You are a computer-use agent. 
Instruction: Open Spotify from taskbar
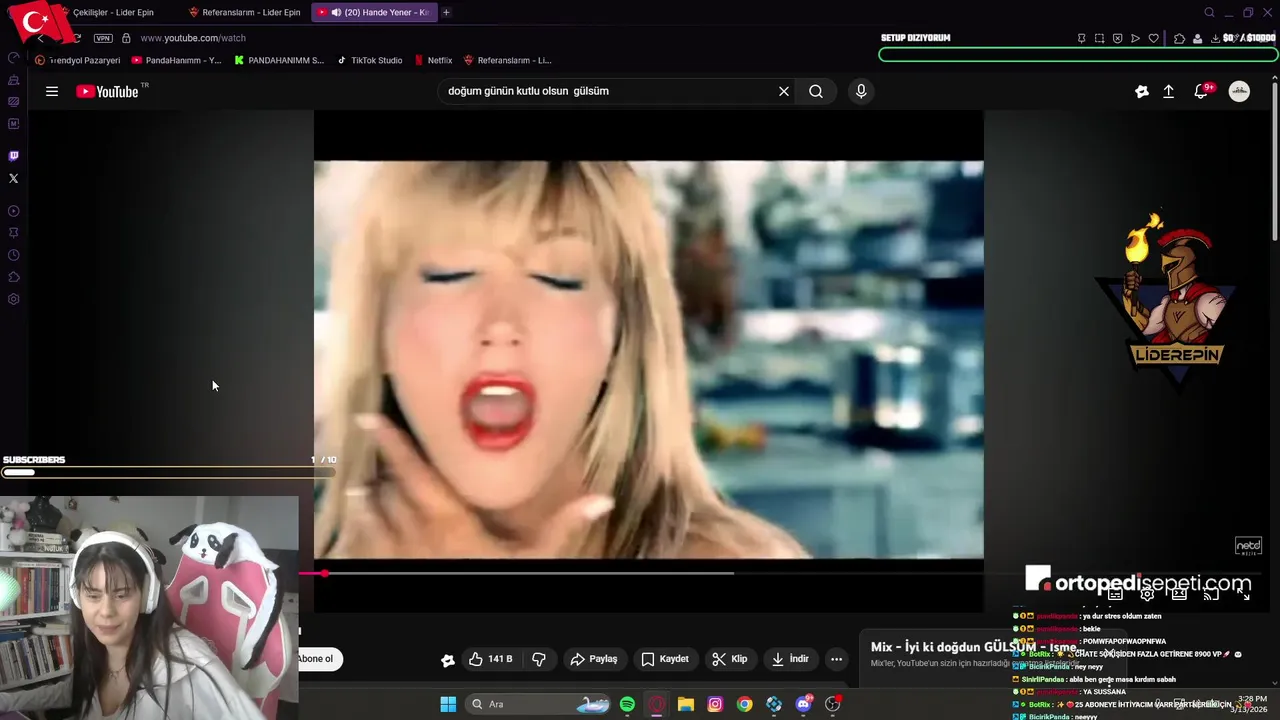pos(627,704)
